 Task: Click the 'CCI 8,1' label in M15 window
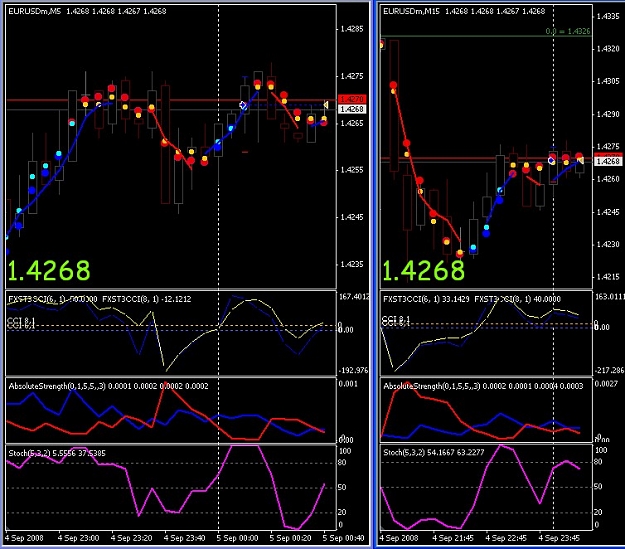(395, 321)
